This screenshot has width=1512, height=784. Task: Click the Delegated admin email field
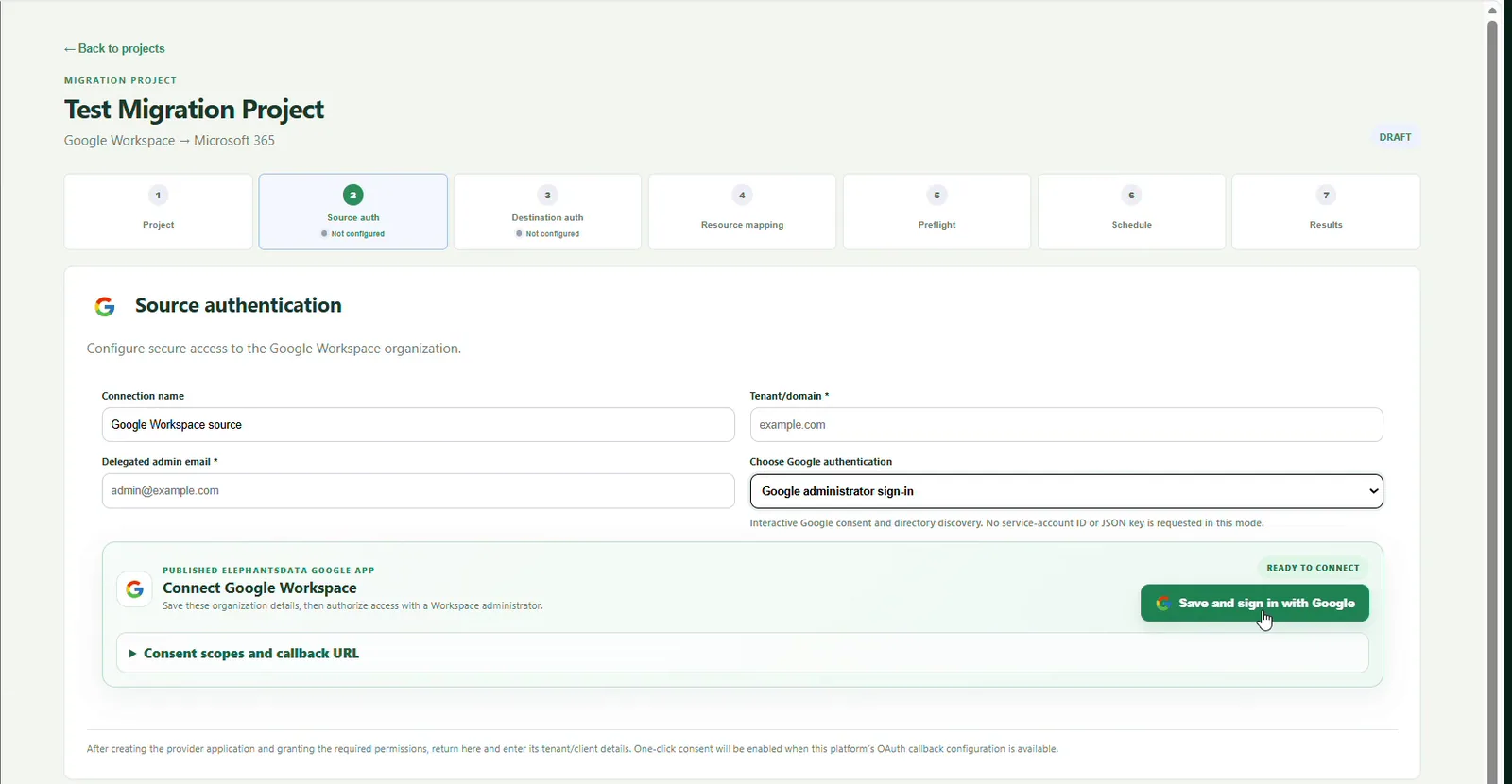(419, 491)
